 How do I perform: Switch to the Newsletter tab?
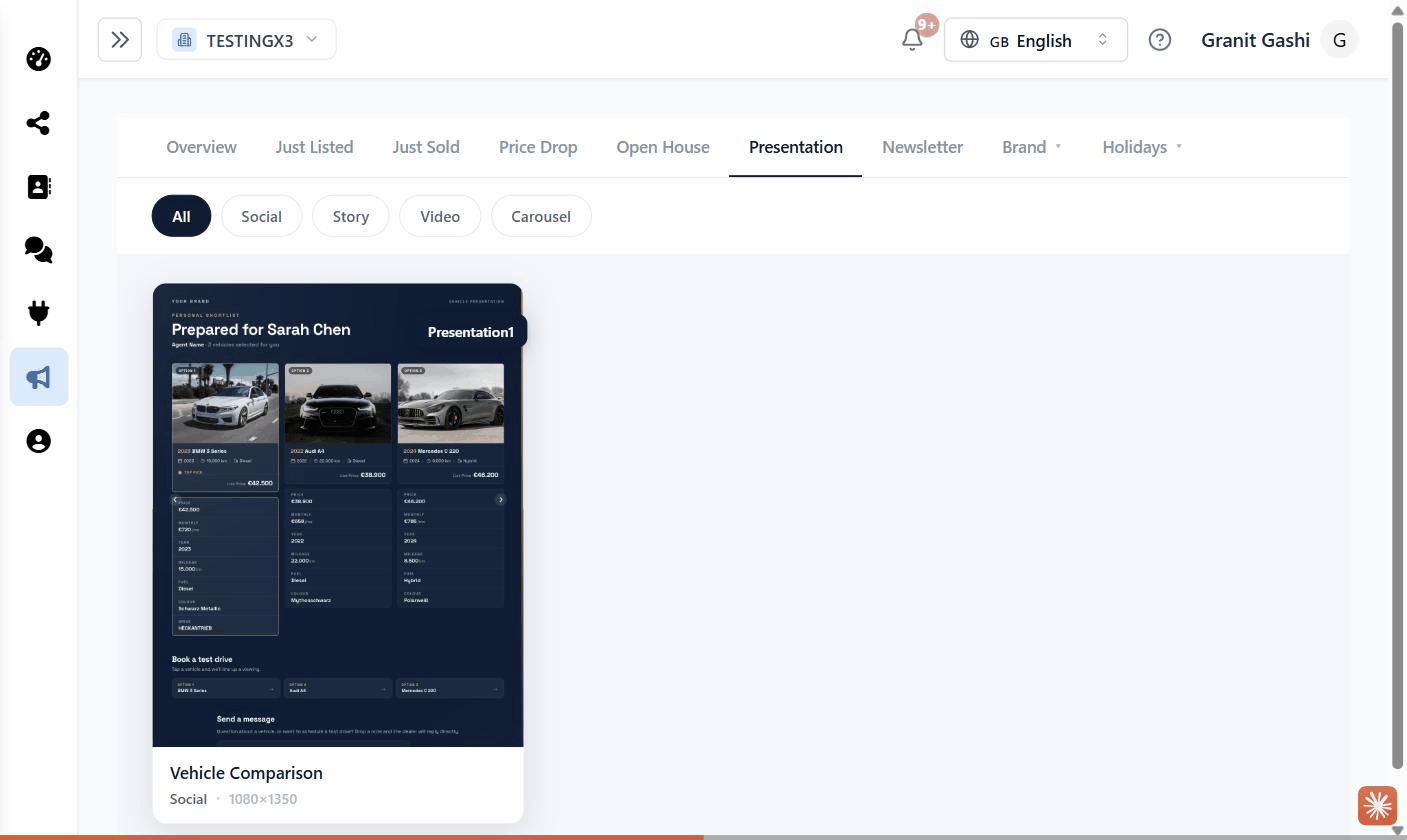pyautogui.click(x=922, y=147)
